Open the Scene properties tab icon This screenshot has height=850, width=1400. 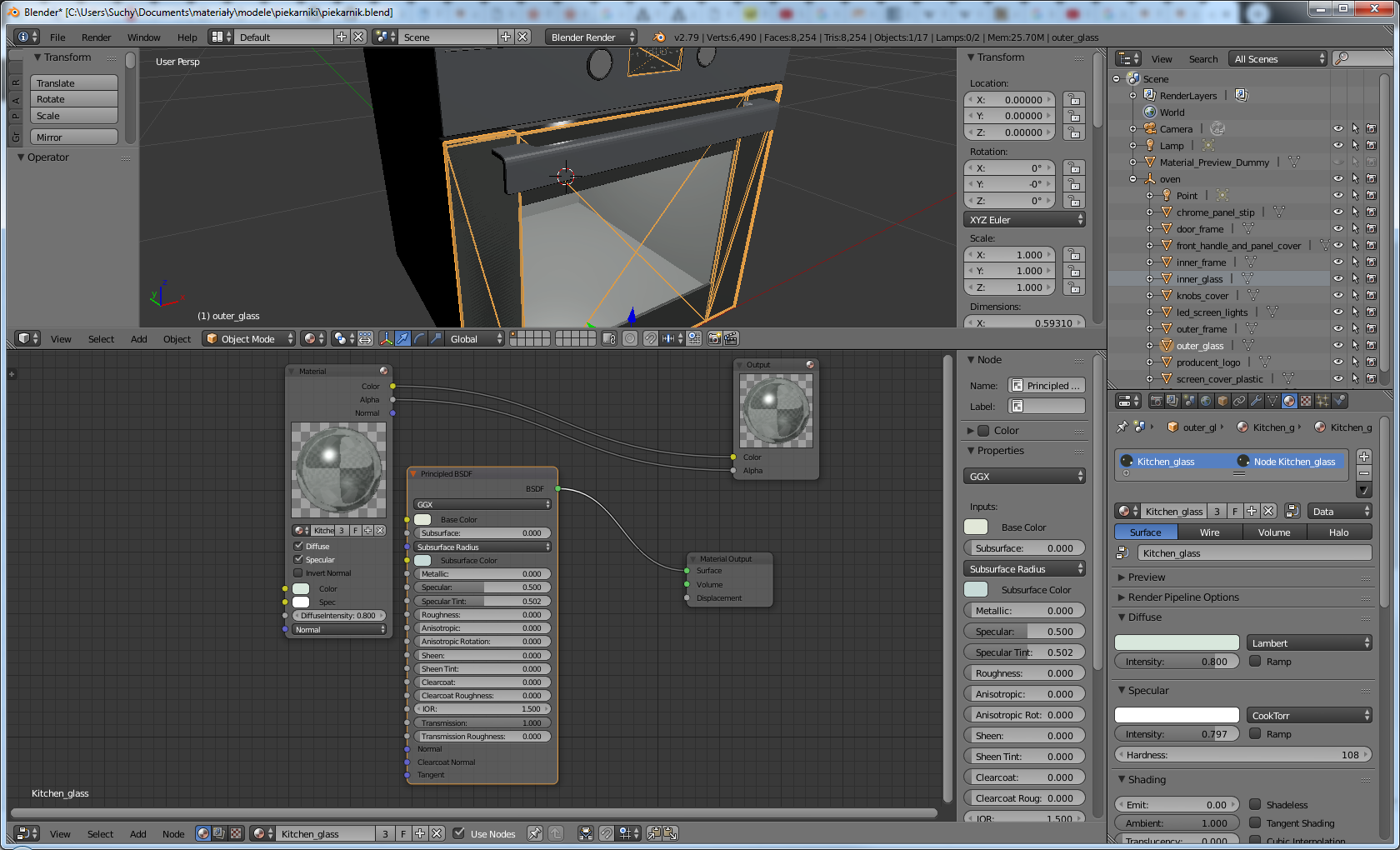coord(1189,401)
